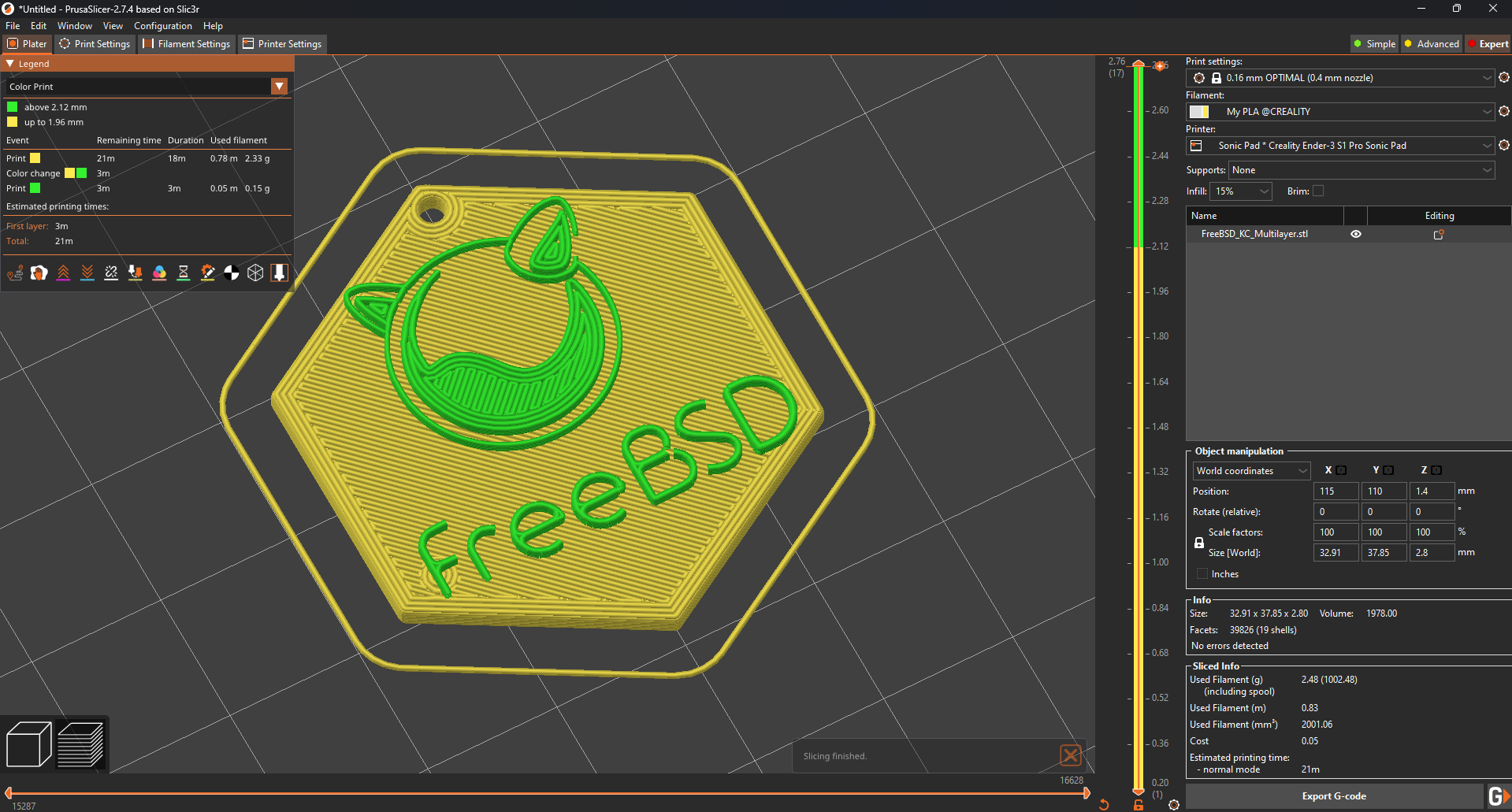This screenshot has width=1512, height=812.
Task: Click the Z rotate input field
Action: coord(1432,511)
